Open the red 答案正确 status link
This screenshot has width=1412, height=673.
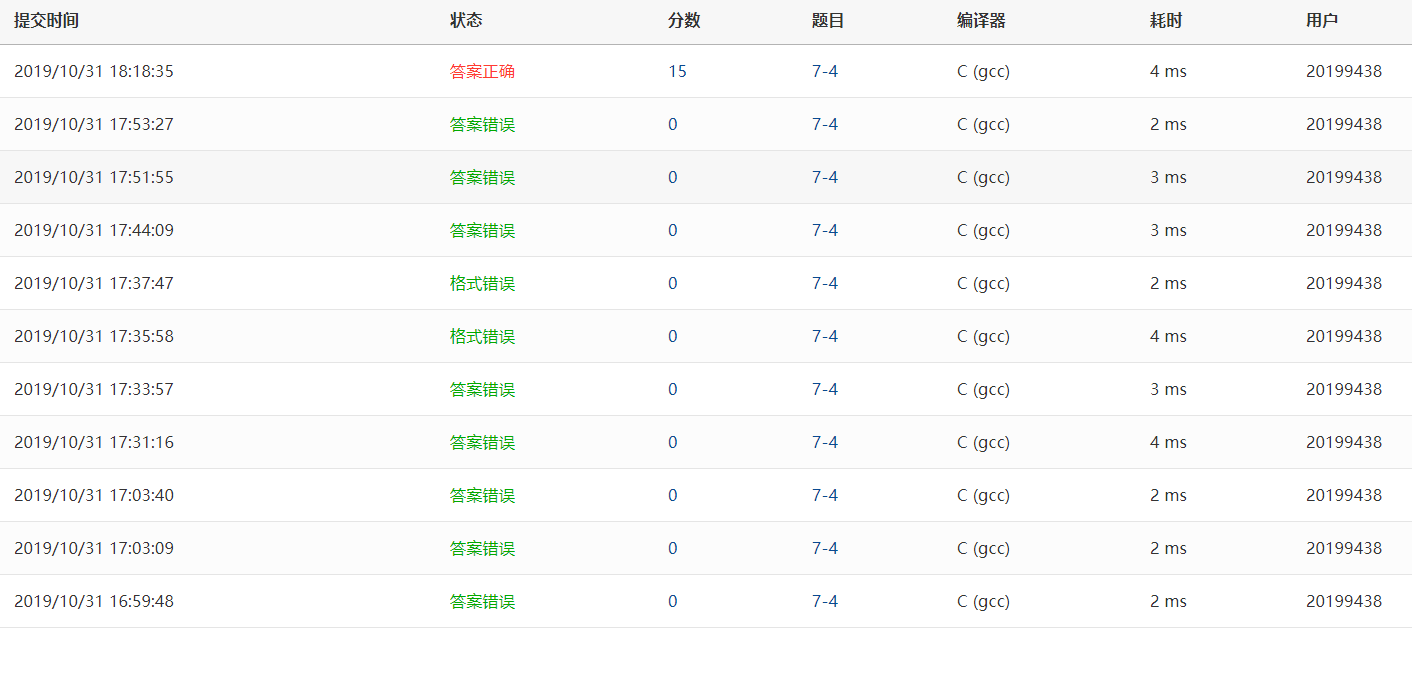click(x=482, y=72)
